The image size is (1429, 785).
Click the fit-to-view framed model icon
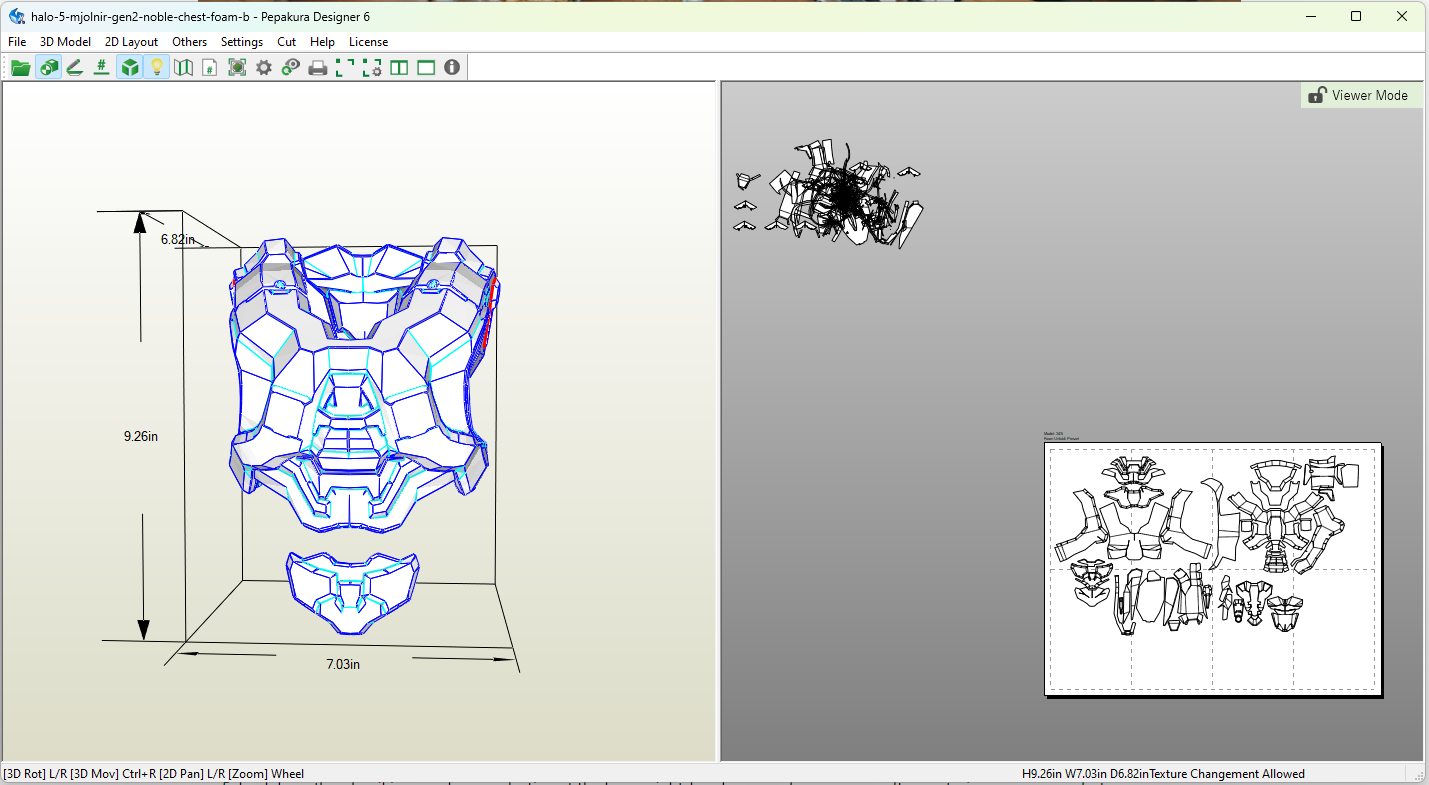[x=237, y=68]
